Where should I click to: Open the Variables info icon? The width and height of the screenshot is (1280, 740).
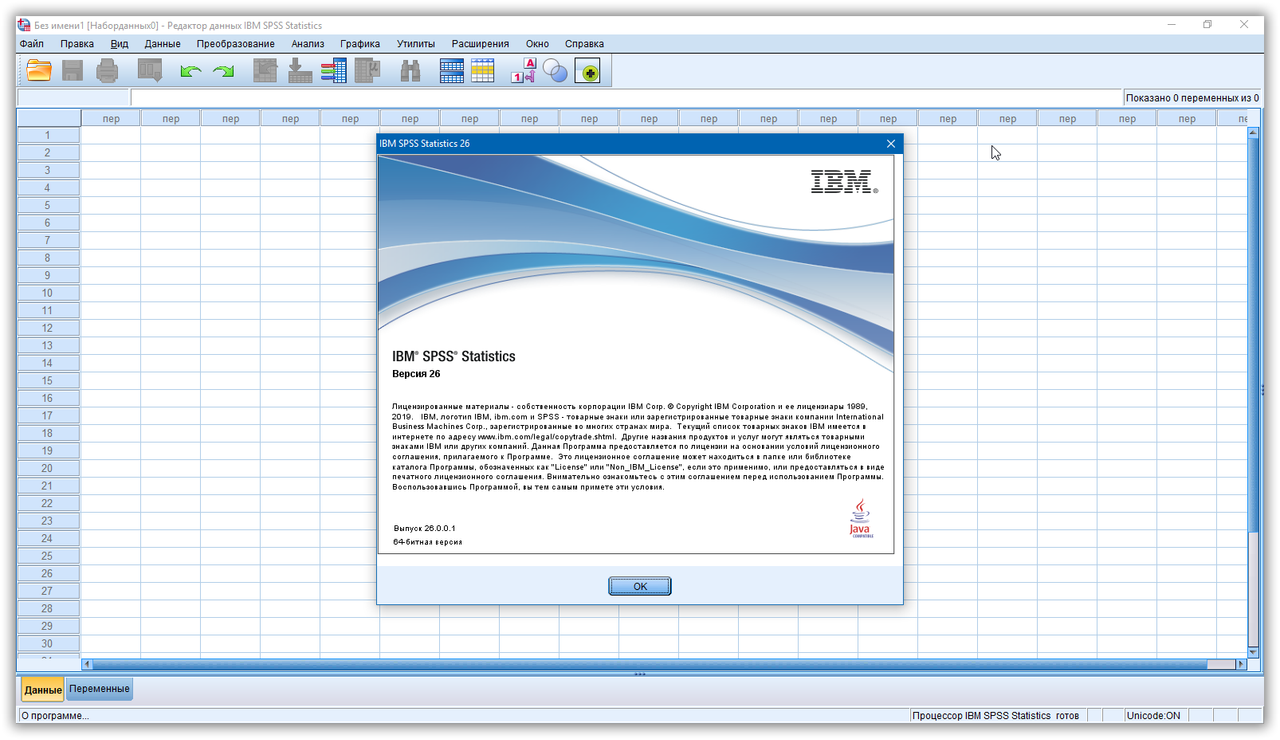pyautogui.click(x=333, y=70)
